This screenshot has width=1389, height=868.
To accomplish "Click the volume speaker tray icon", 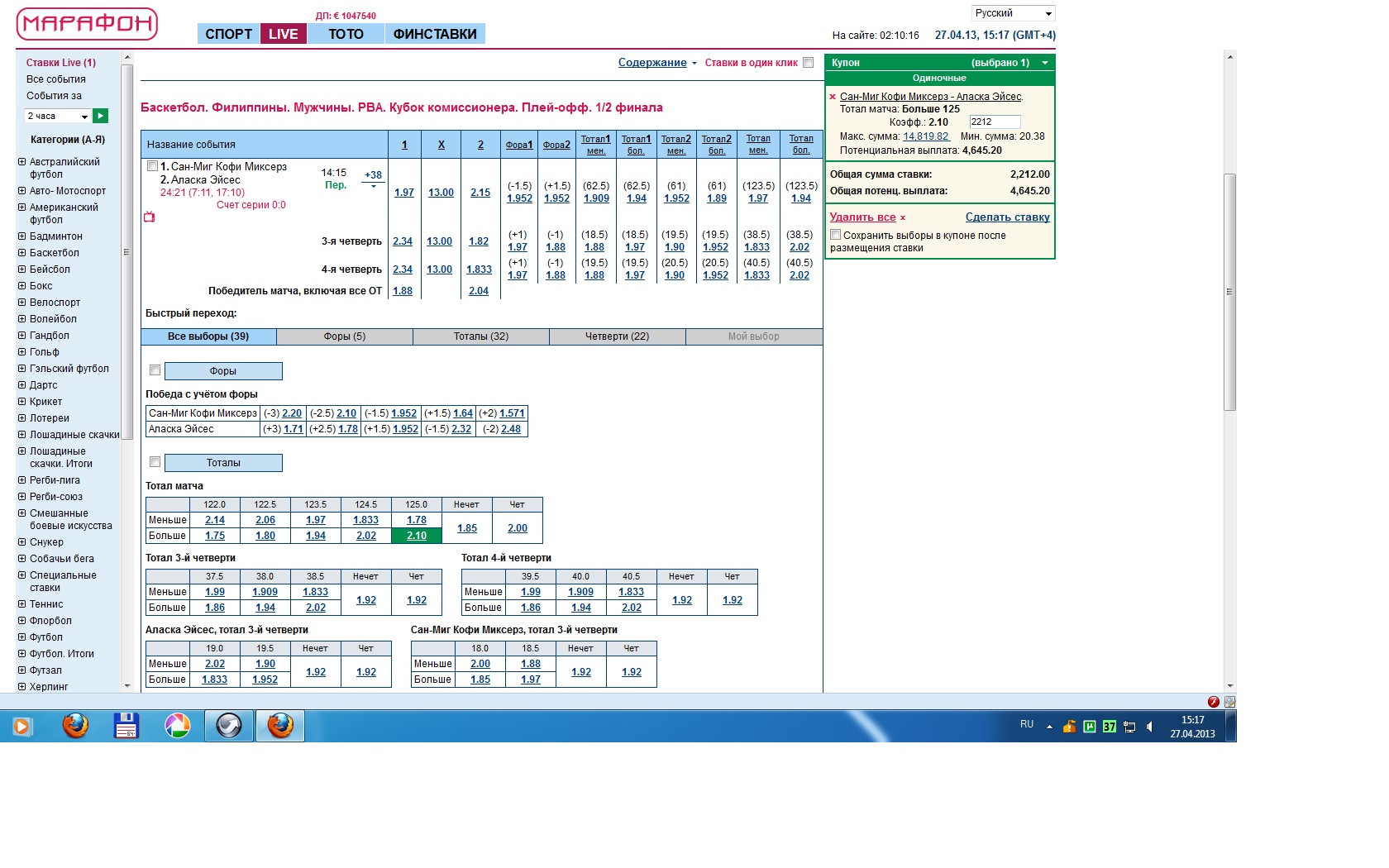I will 1149,727.
